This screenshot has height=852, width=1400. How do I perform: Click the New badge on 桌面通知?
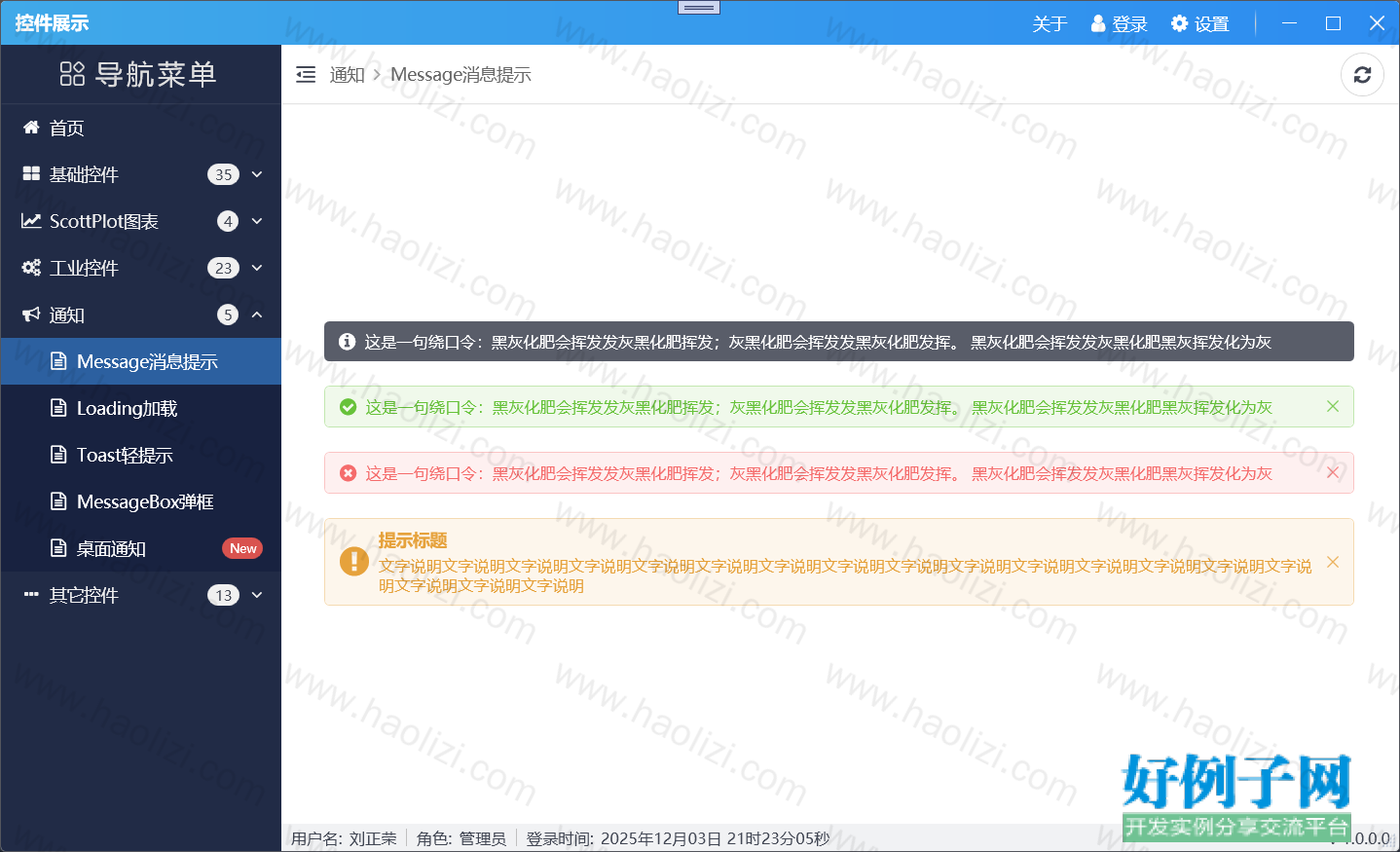242,548
